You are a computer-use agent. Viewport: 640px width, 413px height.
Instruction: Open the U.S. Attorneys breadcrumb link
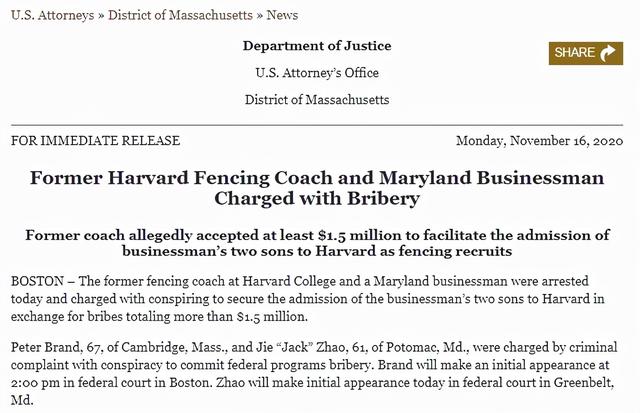pyautogui.click(x=52, y=16)
